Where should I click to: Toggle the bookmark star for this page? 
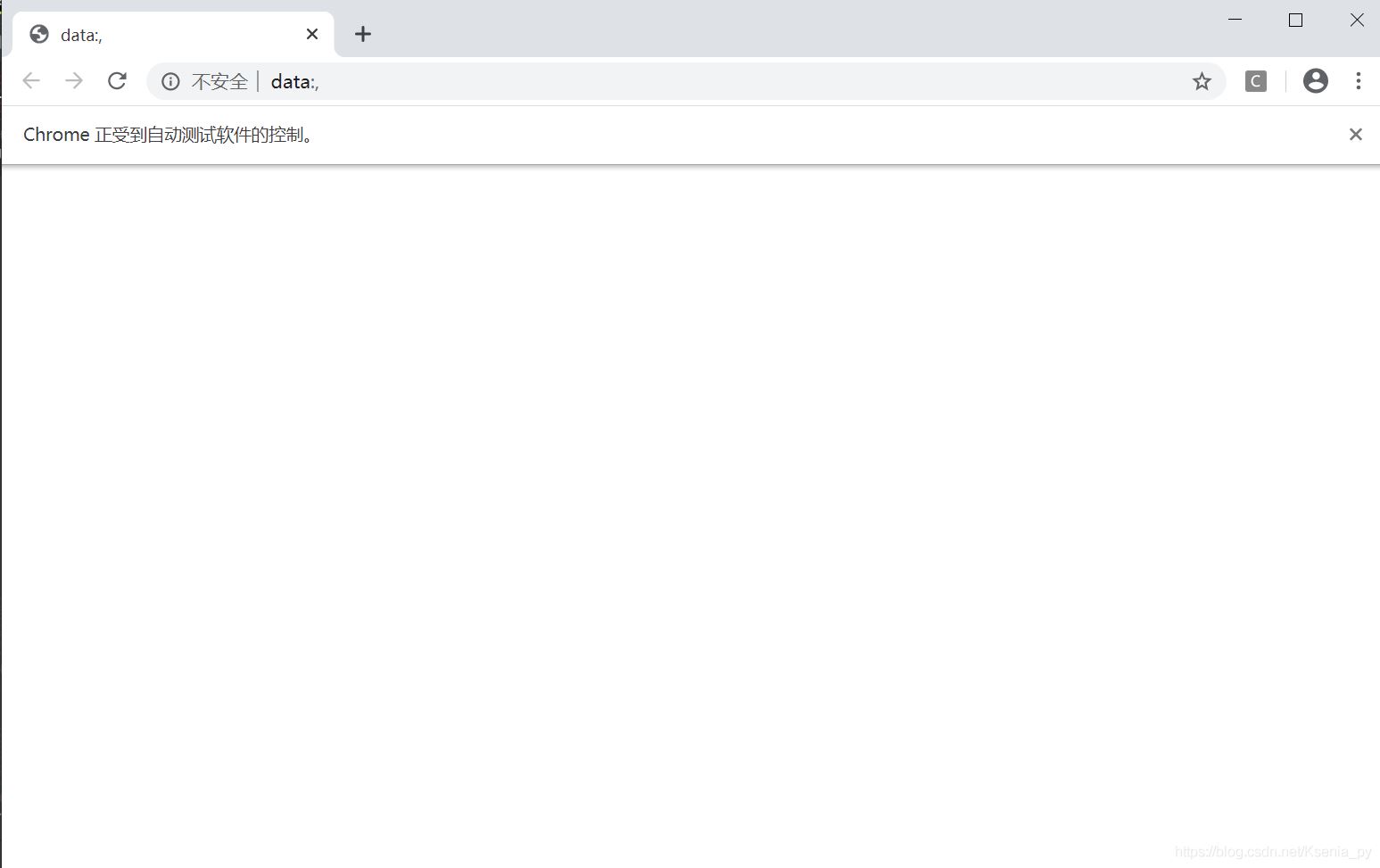click(x=1202, y=81)
